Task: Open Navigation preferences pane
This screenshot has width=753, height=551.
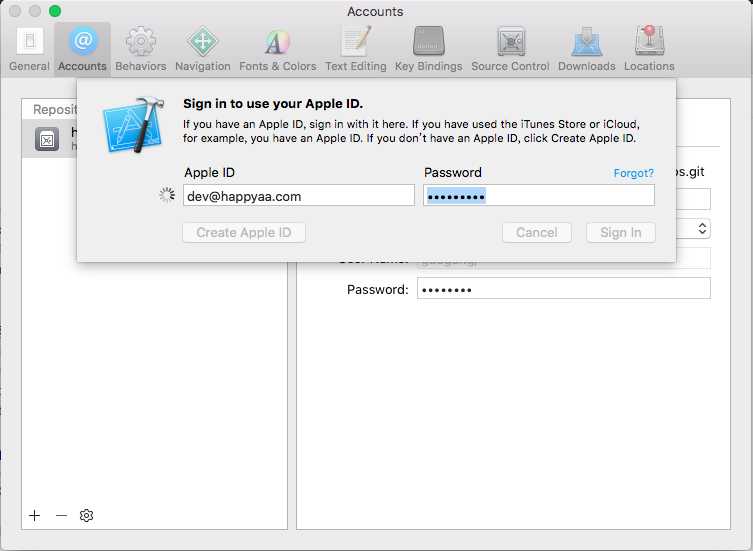Action: [203, 49]
